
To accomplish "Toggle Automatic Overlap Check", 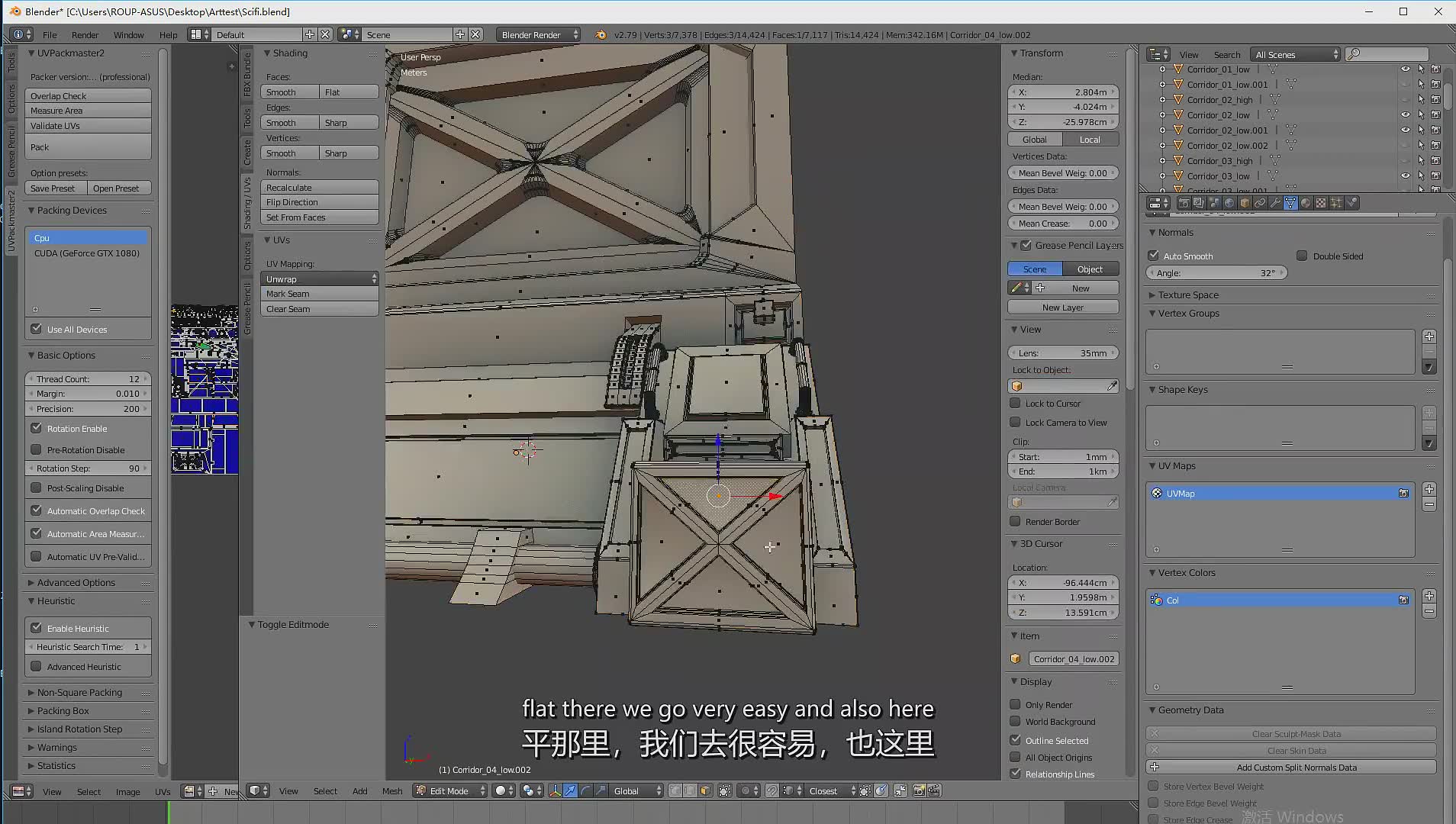I will [36, 510].
